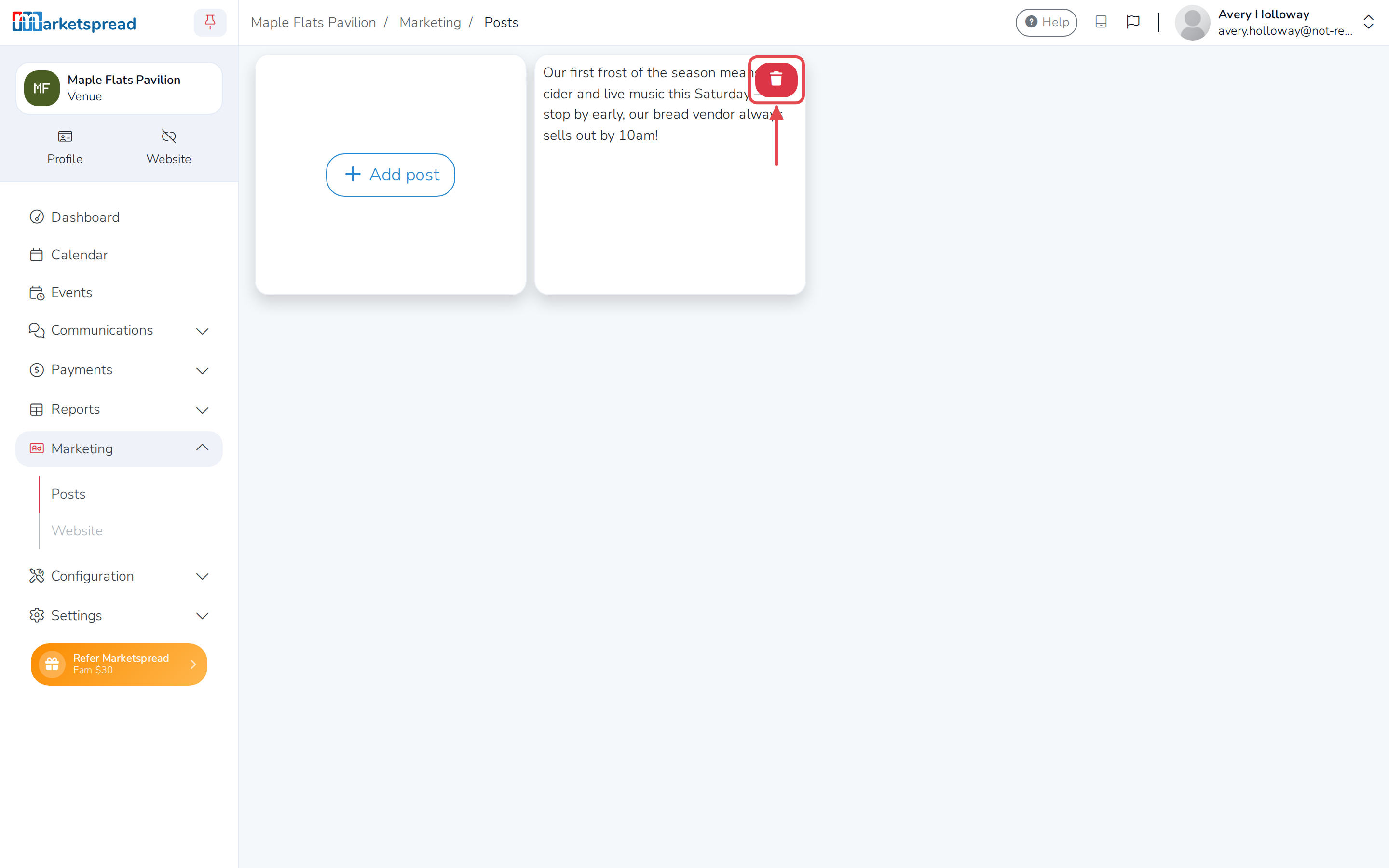This screenshot has height=868, width=1389.
Task: Open the Help button
Action: [x=1046, y=22]
